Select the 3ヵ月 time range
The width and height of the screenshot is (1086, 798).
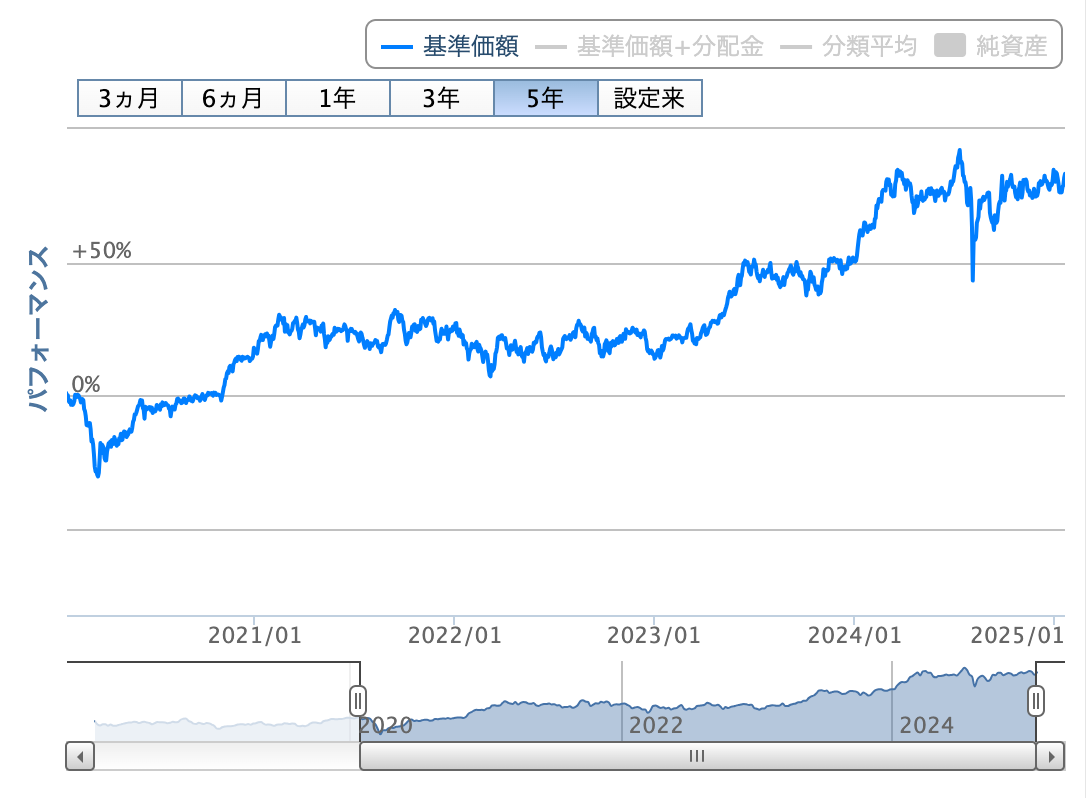(x=129, y=99)
